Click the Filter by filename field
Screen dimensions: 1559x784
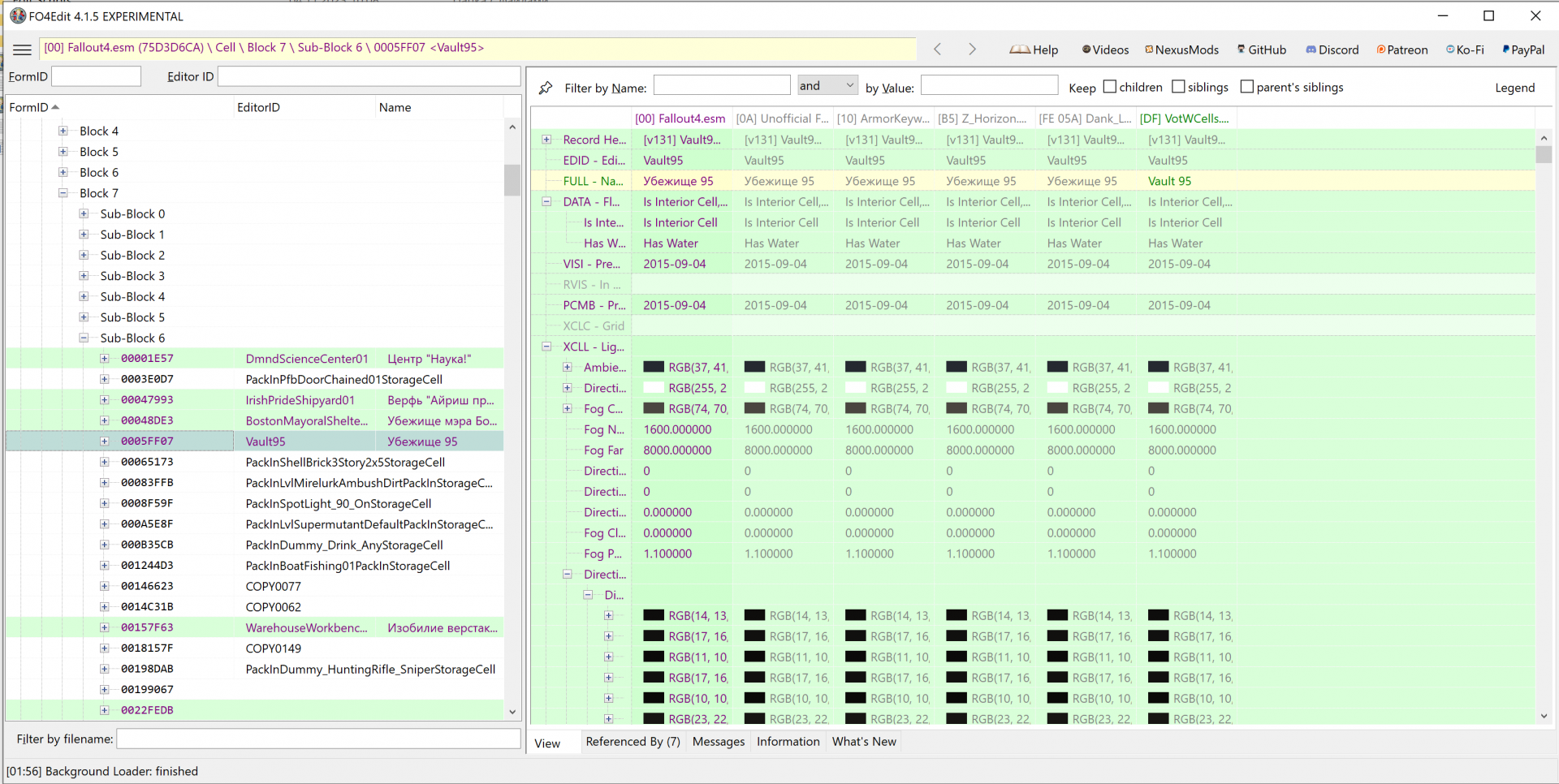pos(318,739)
